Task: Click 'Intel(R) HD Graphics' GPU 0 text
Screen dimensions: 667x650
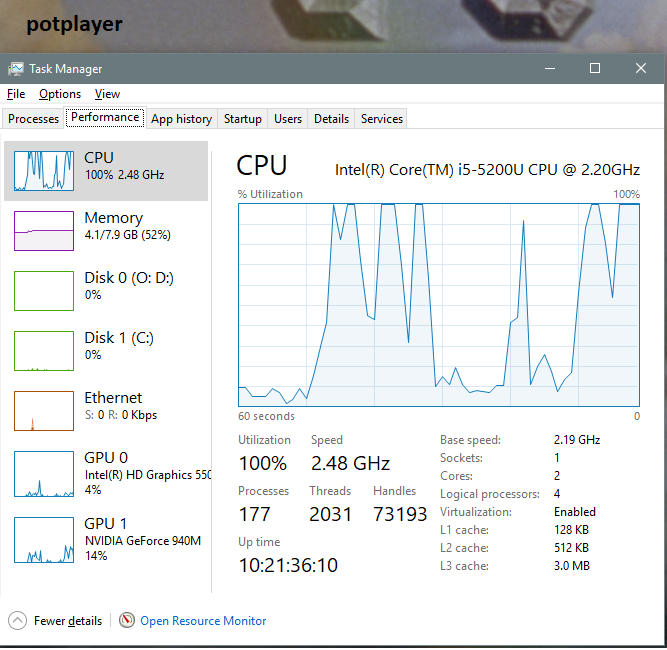Action: (147, 475)
